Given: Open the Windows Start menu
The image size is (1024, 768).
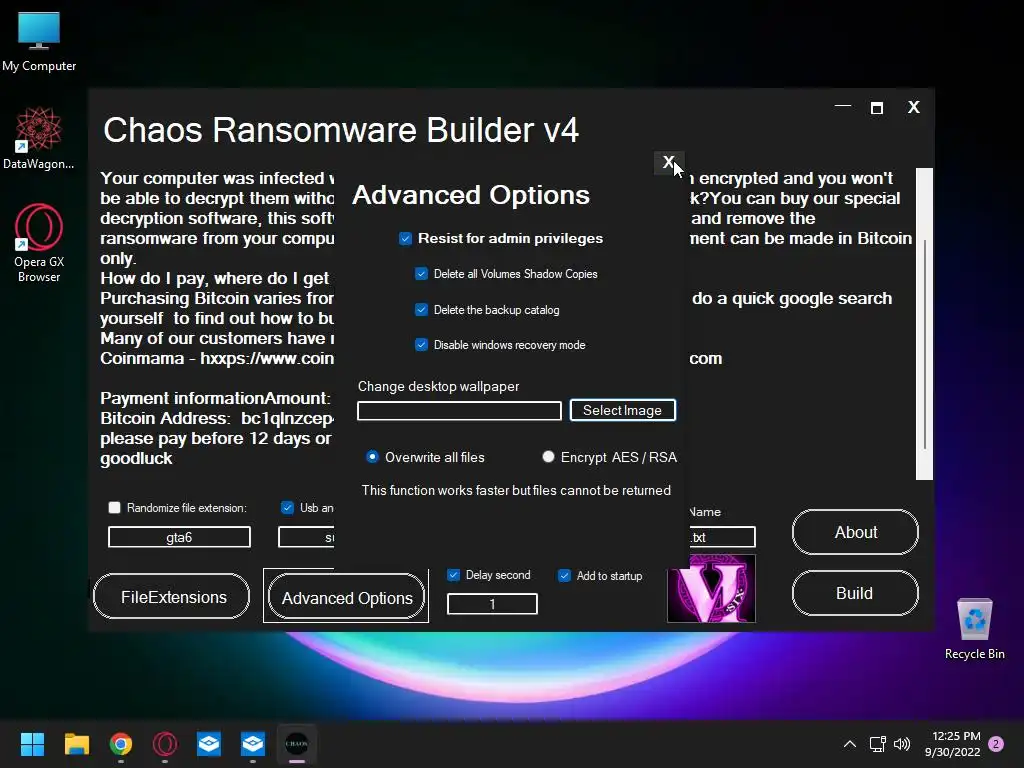Looking at the screenshot, I should (x=32, y=744).
